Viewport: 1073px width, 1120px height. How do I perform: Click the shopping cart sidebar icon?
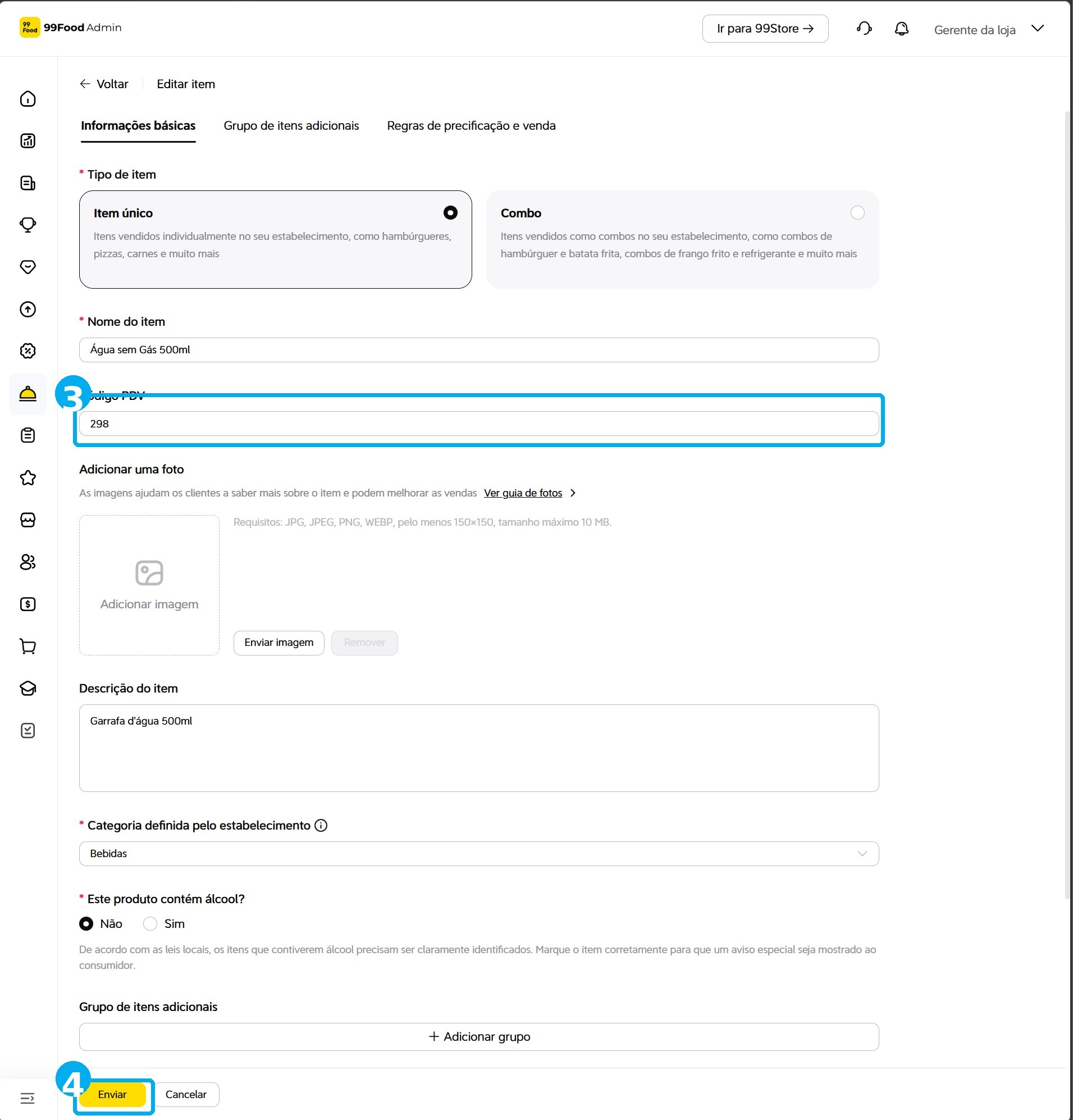pos(28,646)
